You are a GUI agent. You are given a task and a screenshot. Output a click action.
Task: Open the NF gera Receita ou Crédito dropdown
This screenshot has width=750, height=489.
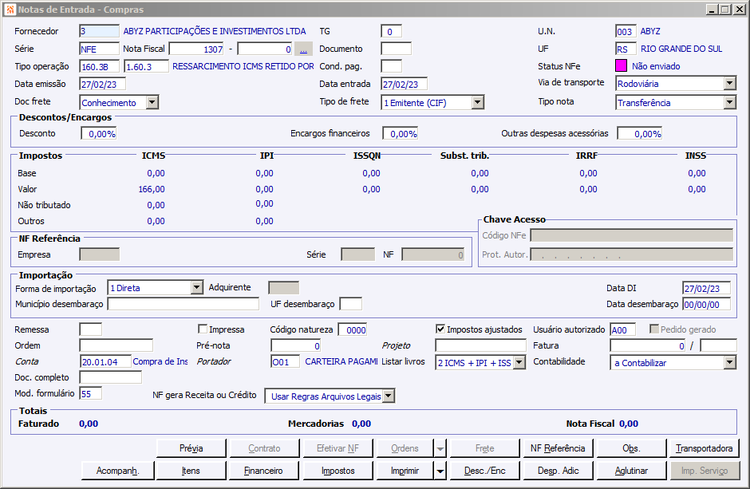(x=389, y=397)
